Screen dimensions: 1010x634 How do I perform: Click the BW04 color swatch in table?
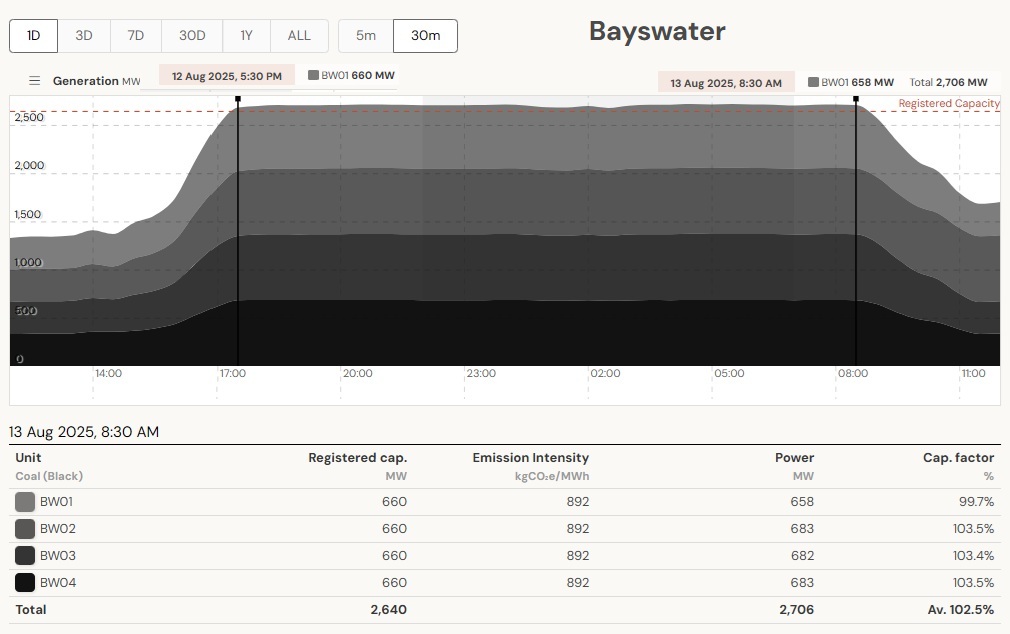(25, 583)
